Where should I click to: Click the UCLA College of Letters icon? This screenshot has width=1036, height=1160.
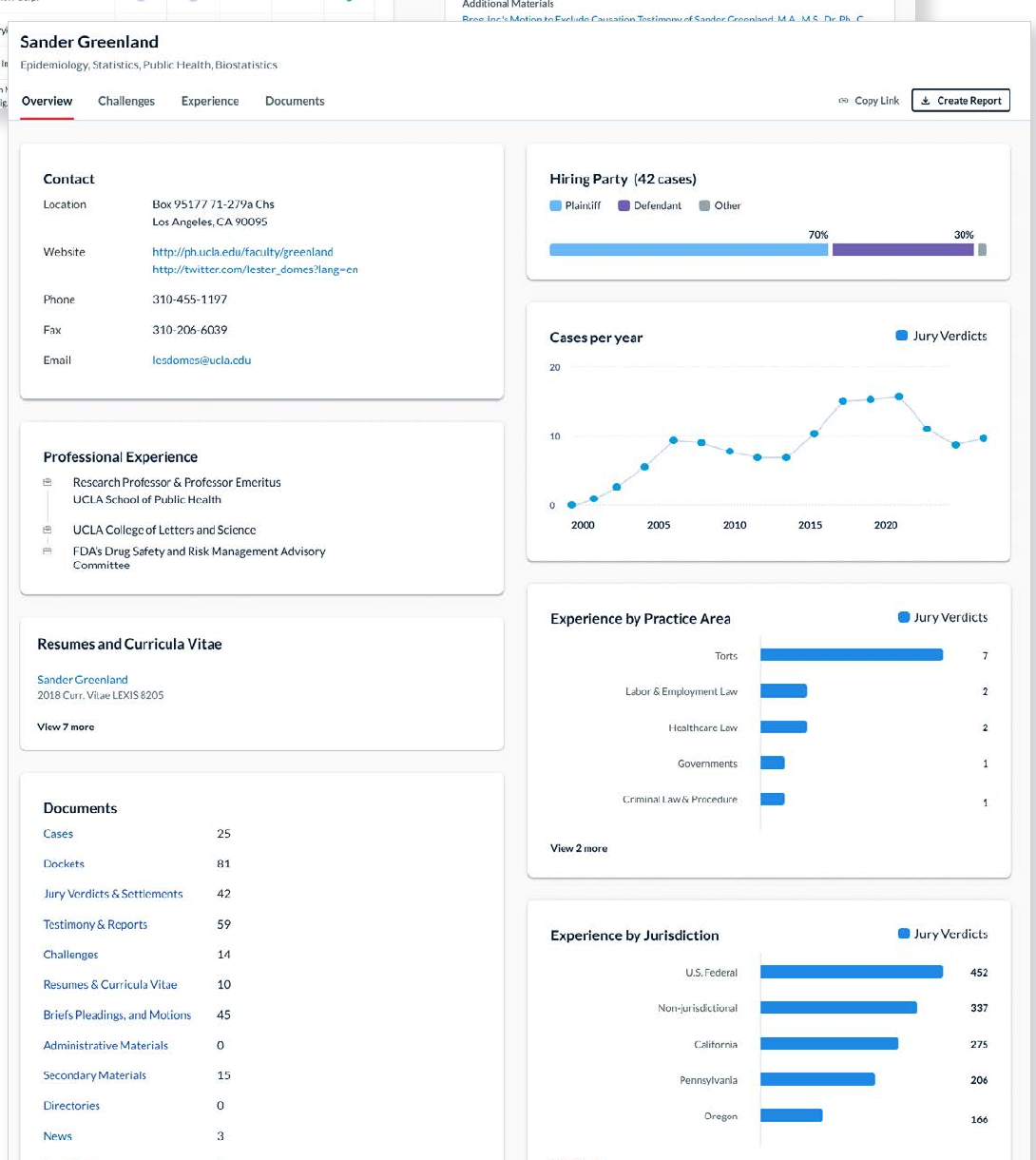coord(47,531)
